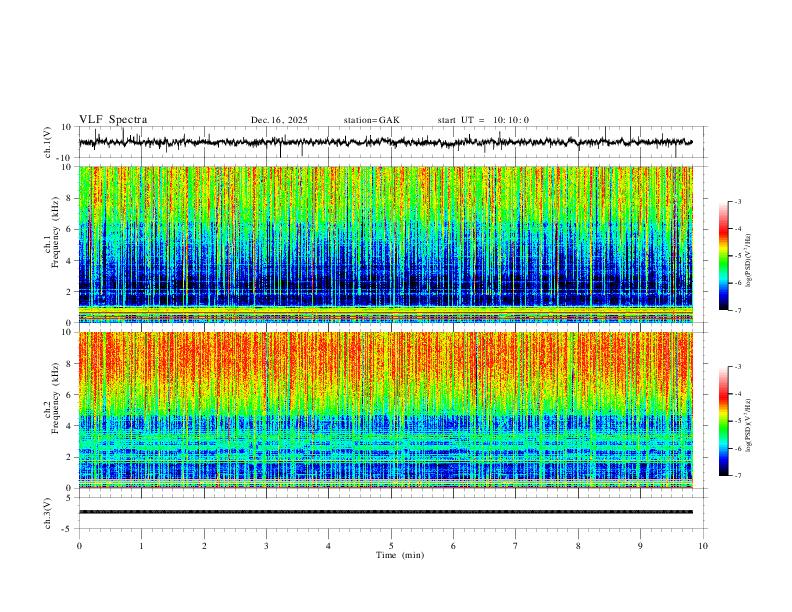Click the ch.3 flat voltage trace
Viewport: 792px width, 612px height.
point(386,512)
